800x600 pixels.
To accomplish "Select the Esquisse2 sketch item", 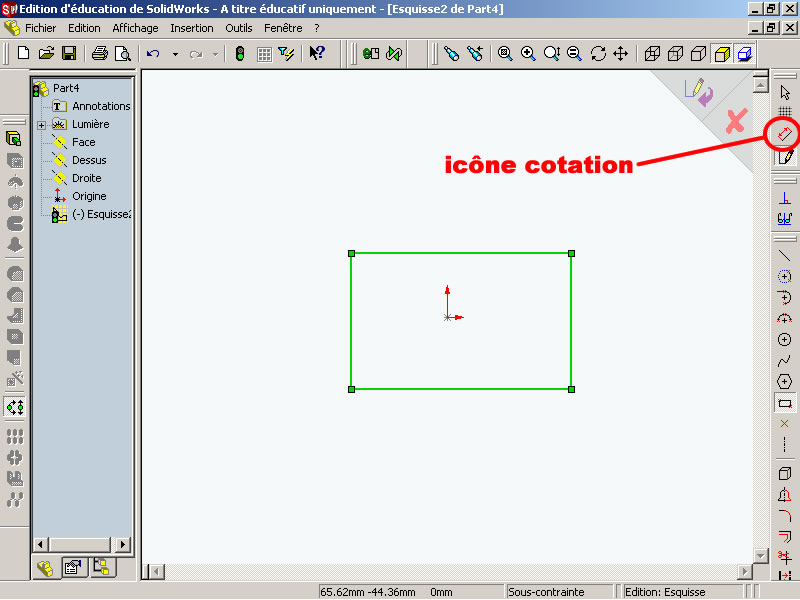I will (x=101, y=214).
